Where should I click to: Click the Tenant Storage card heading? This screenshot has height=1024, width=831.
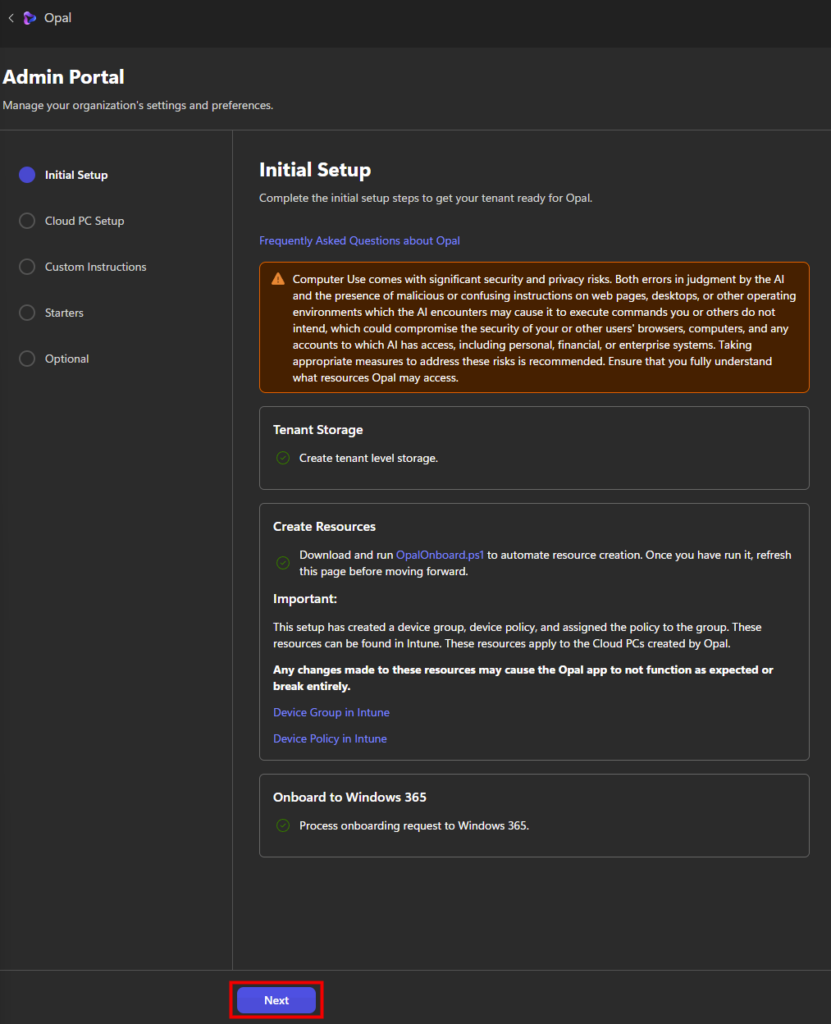(318, 430)
